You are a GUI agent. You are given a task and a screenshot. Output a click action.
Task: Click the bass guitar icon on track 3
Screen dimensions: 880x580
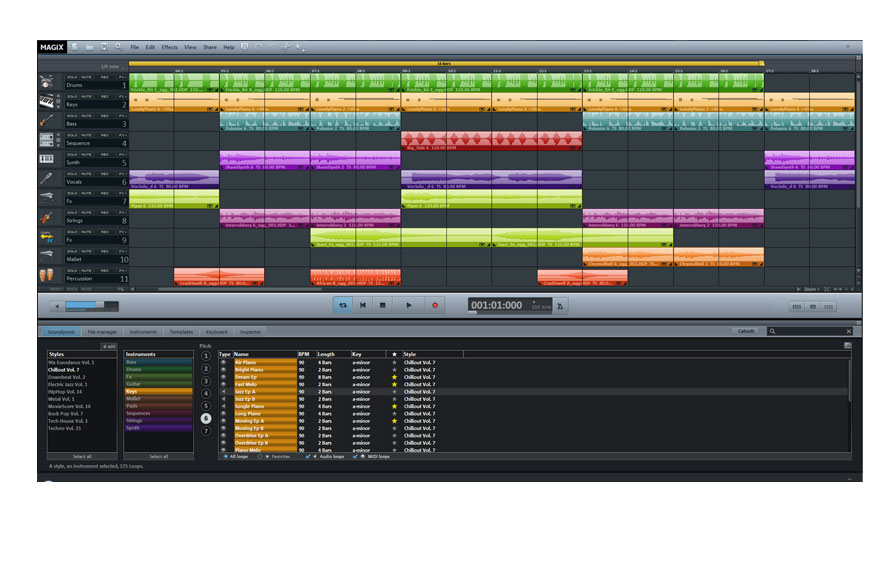click(x=47, y=121)
